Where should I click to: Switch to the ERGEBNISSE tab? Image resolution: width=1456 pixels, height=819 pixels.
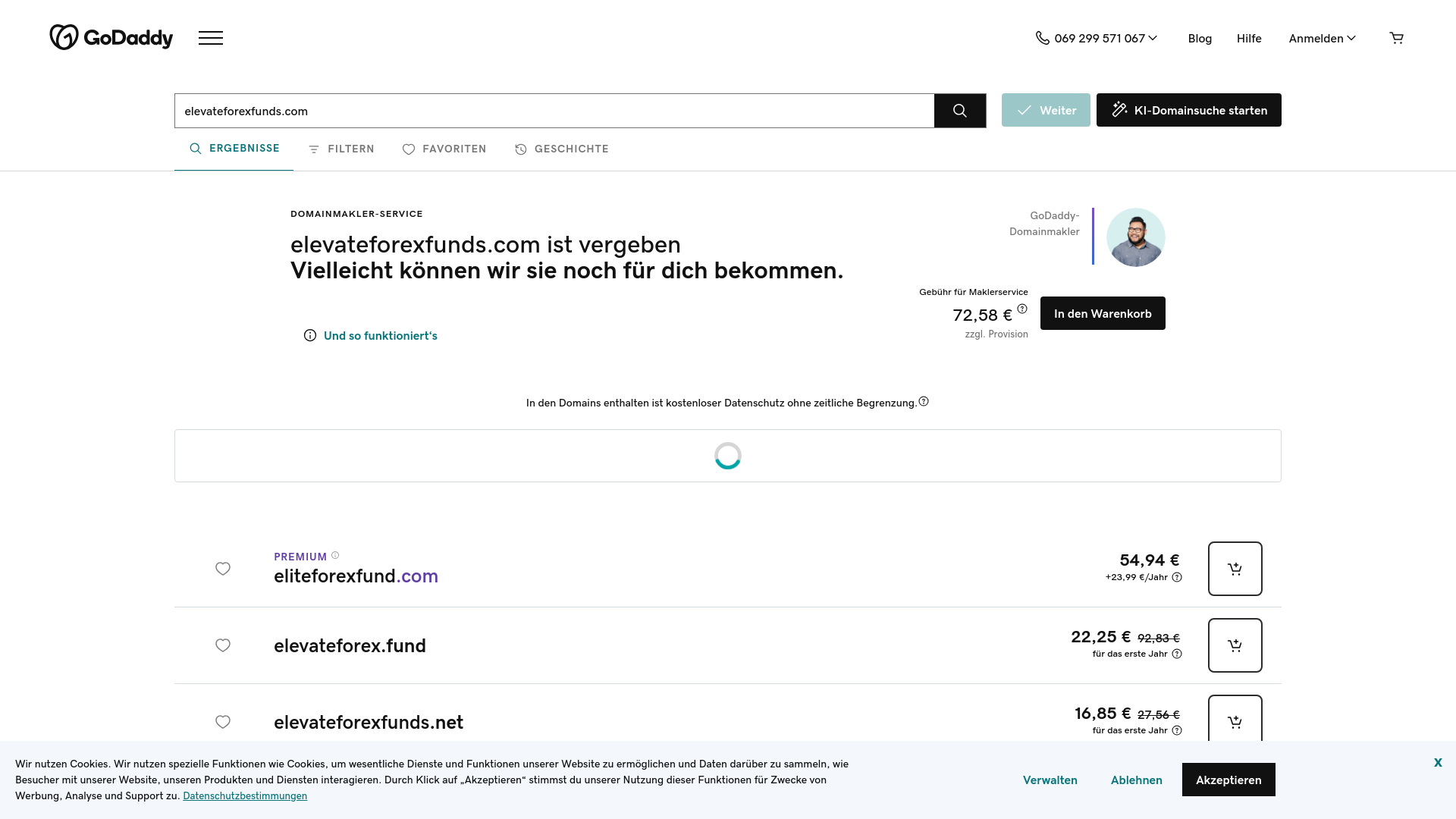point(234,149)
